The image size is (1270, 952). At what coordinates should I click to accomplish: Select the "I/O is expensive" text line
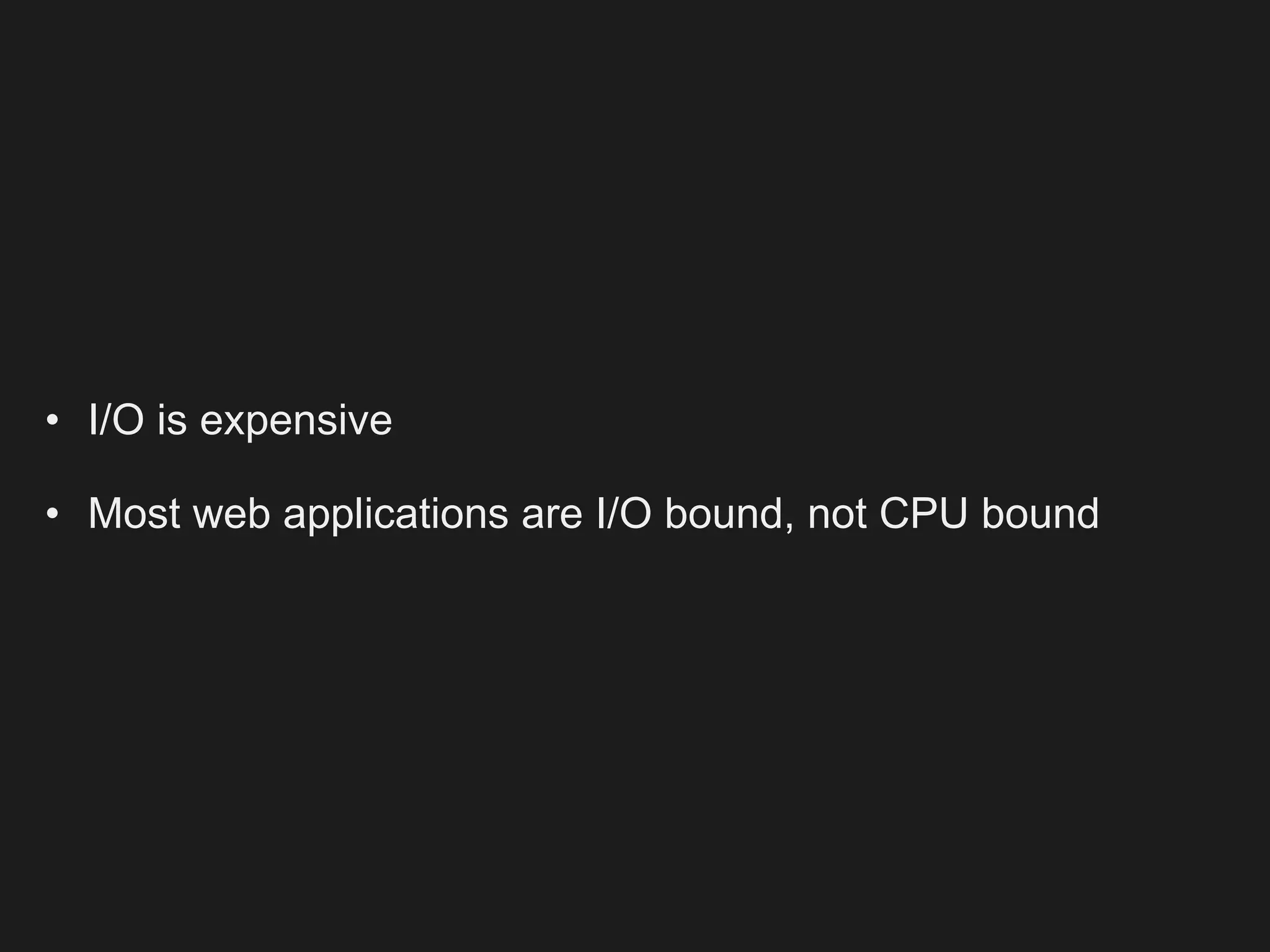tap(240, 421)
